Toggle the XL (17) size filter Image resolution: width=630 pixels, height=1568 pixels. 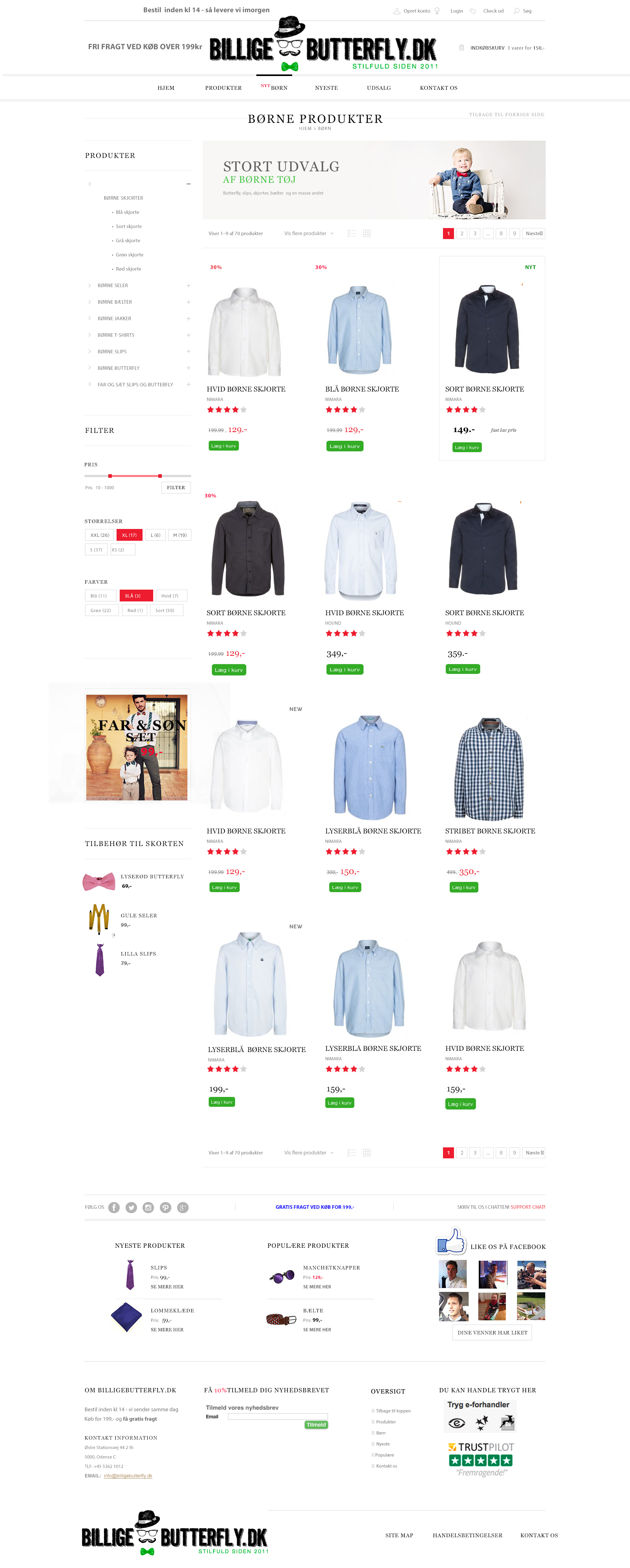pyautogui.click(x=129, y=535)
